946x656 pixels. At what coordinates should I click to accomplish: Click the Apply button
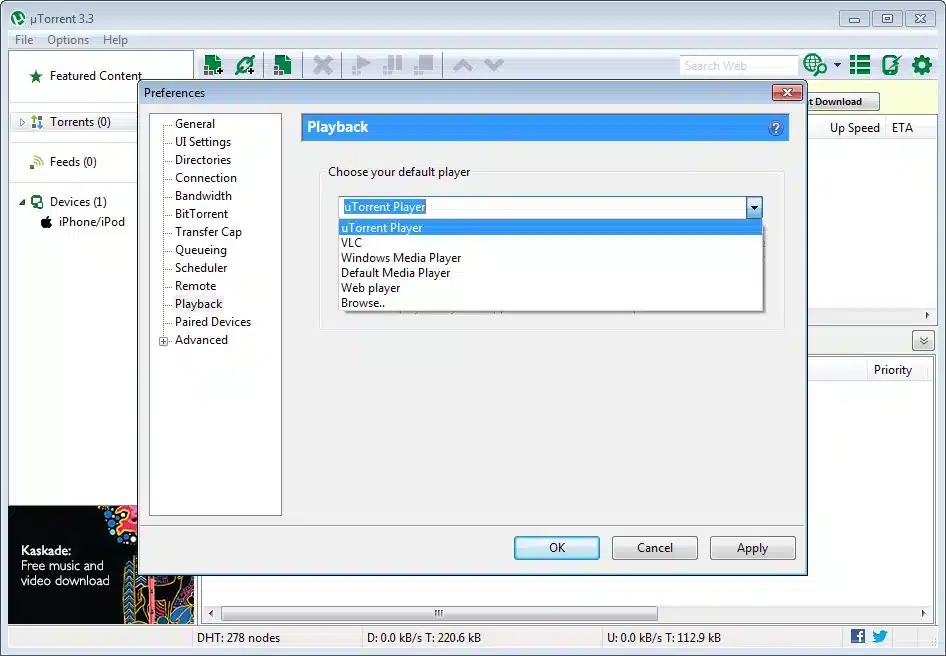click(x=752, y=547)
